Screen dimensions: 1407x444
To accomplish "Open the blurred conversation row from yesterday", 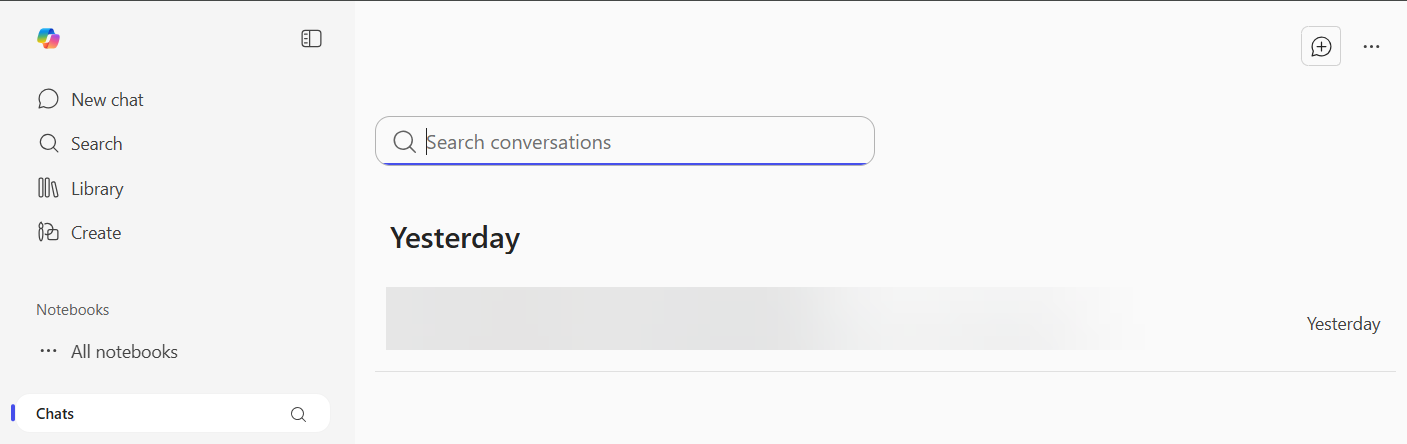I will coord(760,319).
